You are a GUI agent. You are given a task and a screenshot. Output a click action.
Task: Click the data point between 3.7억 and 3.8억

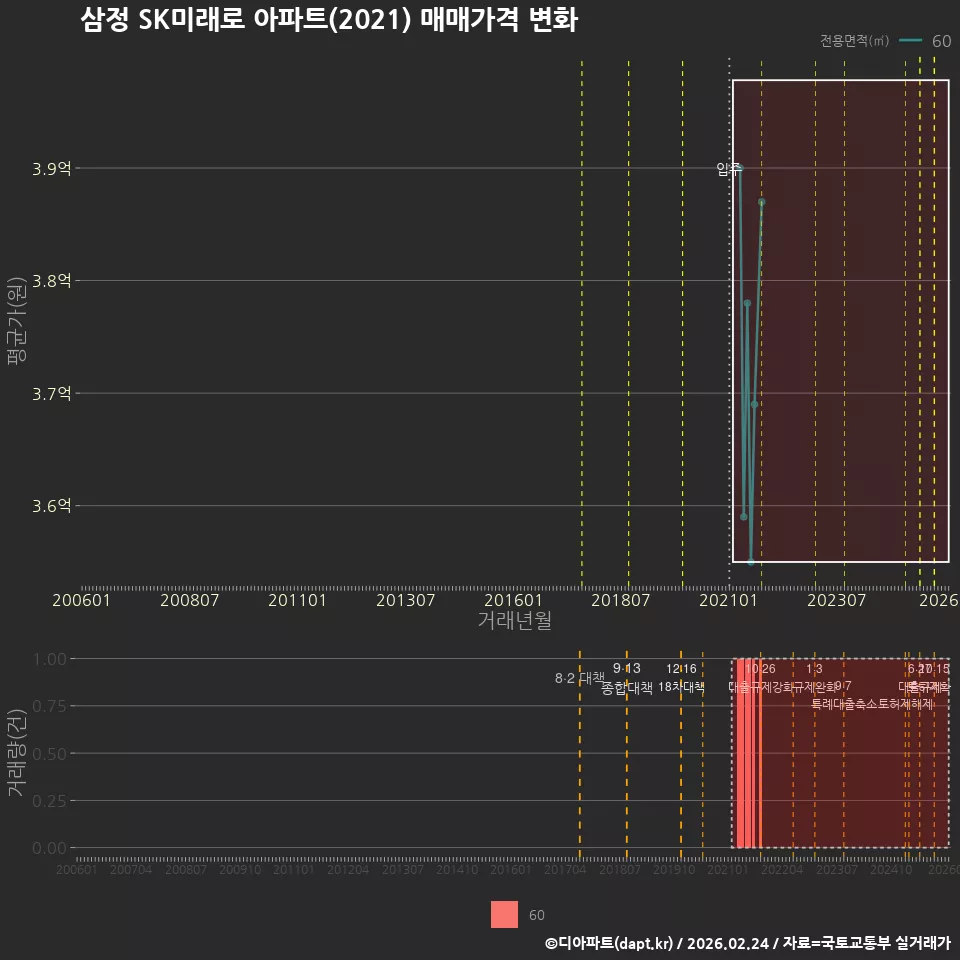747,303
